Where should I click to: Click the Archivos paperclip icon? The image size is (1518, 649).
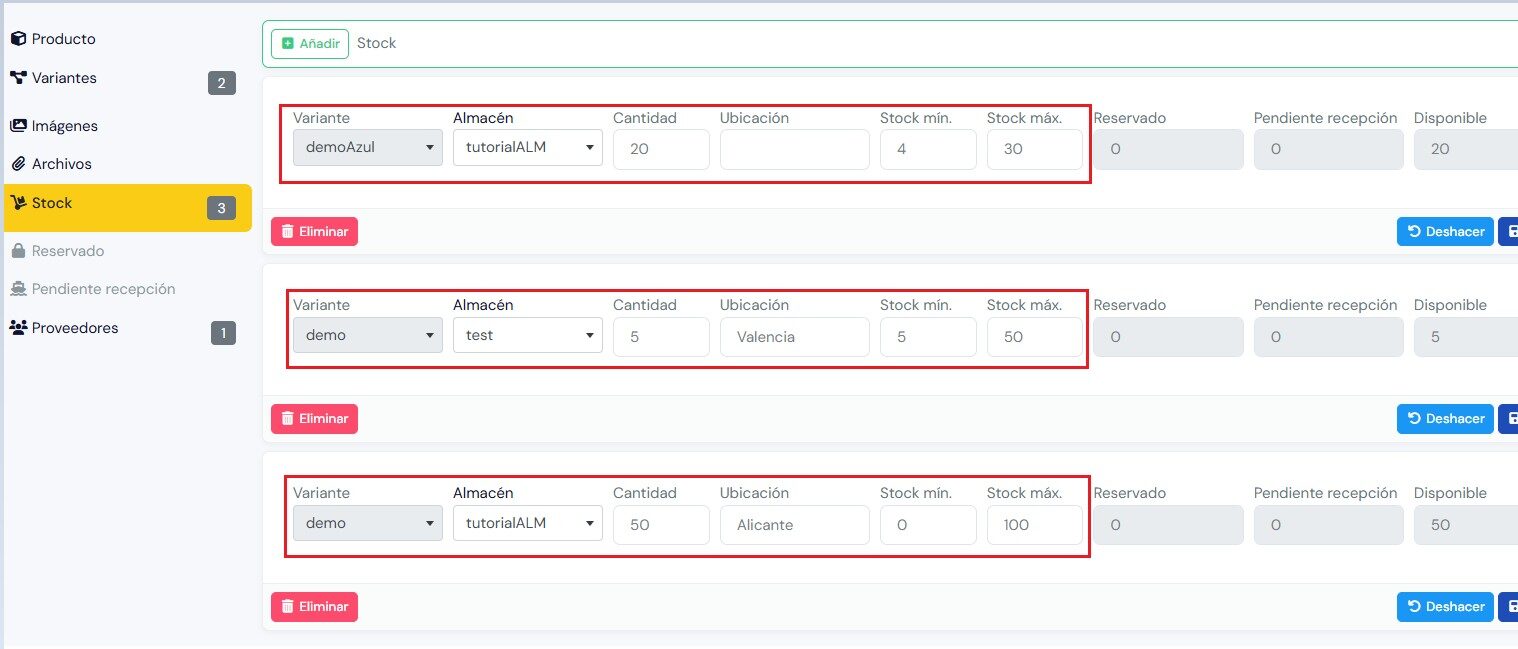point(18,164)
